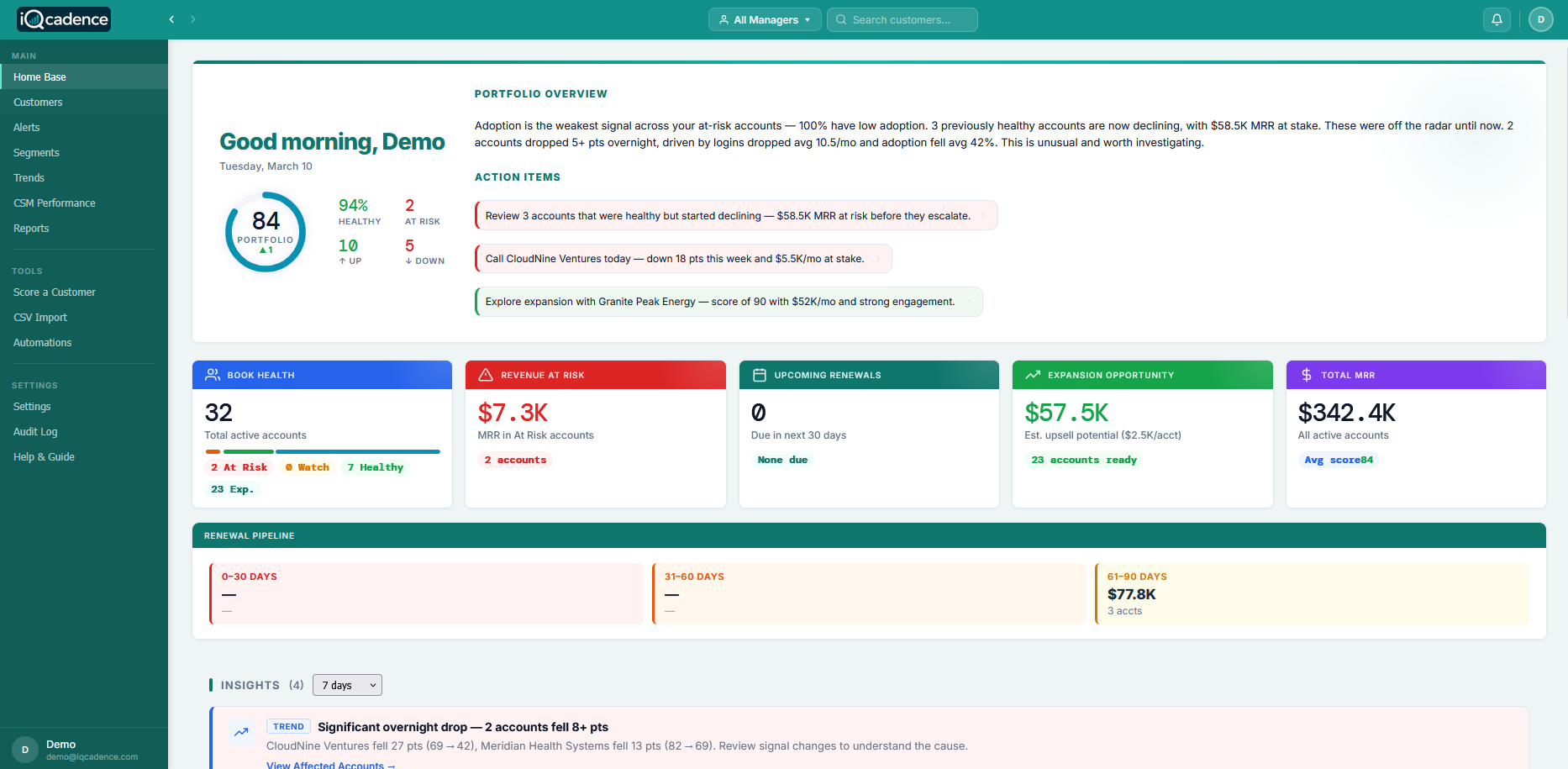Screen dimensions: 1568x769
Task: Click the Search customers input field
Action: (x=902, y=18)
